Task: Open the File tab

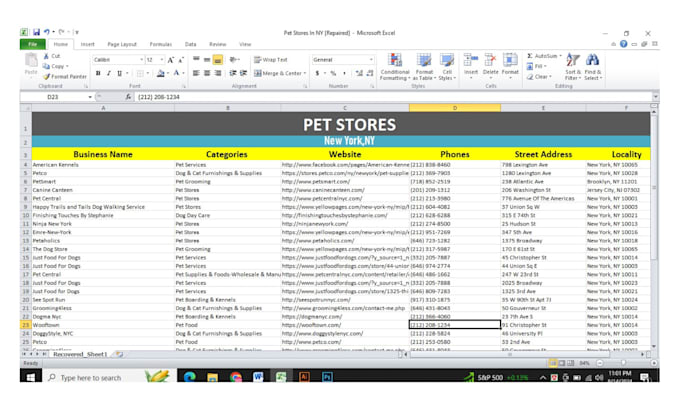Action: 33,44
